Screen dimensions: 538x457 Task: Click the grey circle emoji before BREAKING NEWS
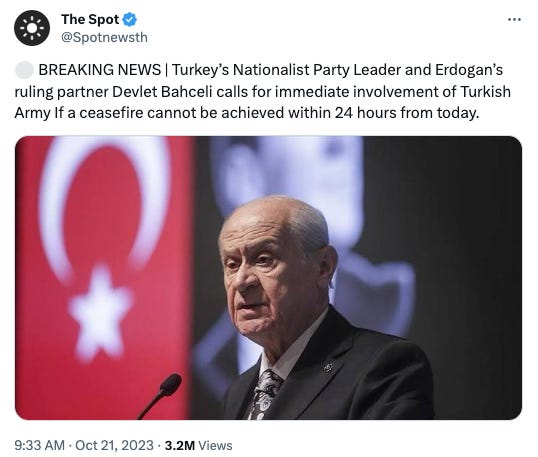(24, 70)
